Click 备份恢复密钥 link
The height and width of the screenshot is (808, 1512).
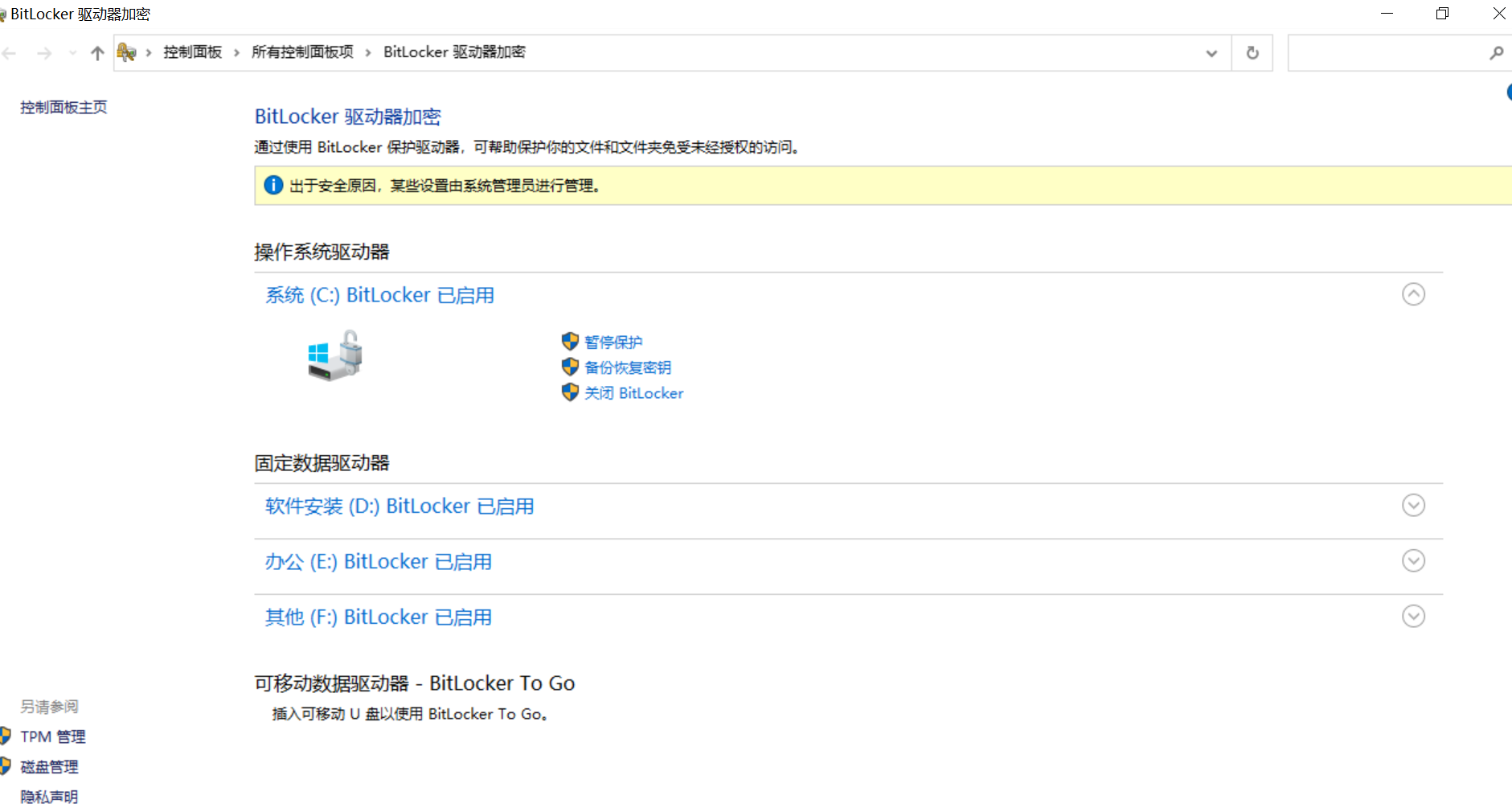click(628, 367)
